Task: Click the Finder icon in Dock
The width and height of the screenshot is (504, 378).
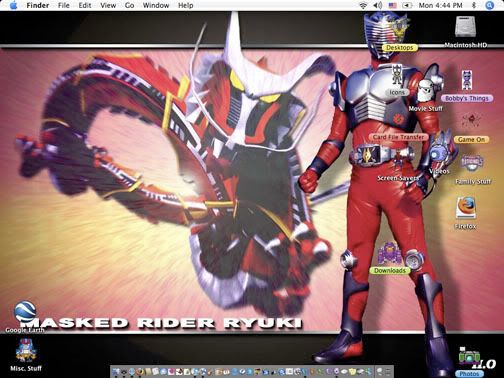Action: 116,372
